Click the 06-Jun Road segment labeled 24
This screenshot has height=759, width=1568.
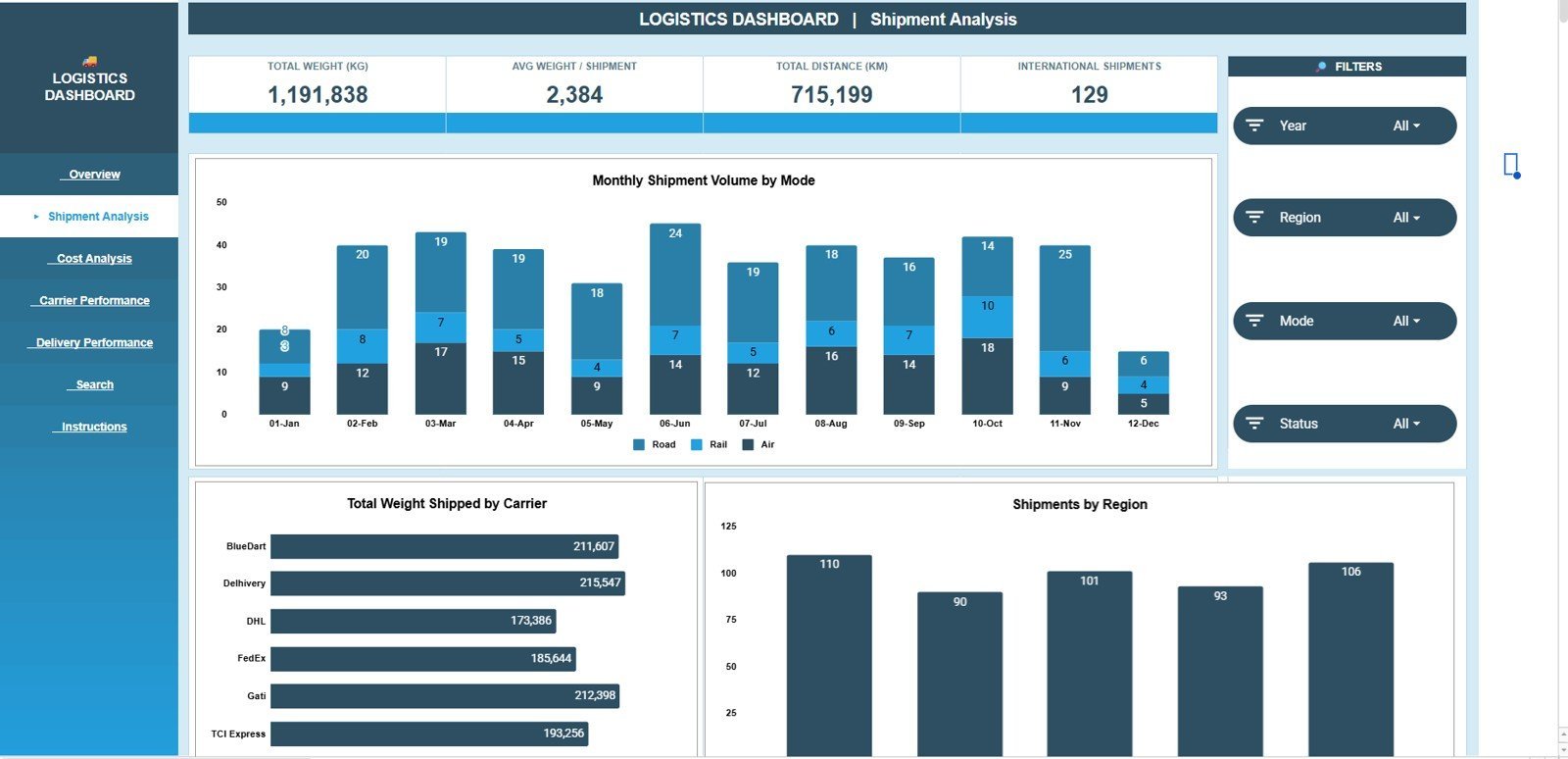[675, 275]
